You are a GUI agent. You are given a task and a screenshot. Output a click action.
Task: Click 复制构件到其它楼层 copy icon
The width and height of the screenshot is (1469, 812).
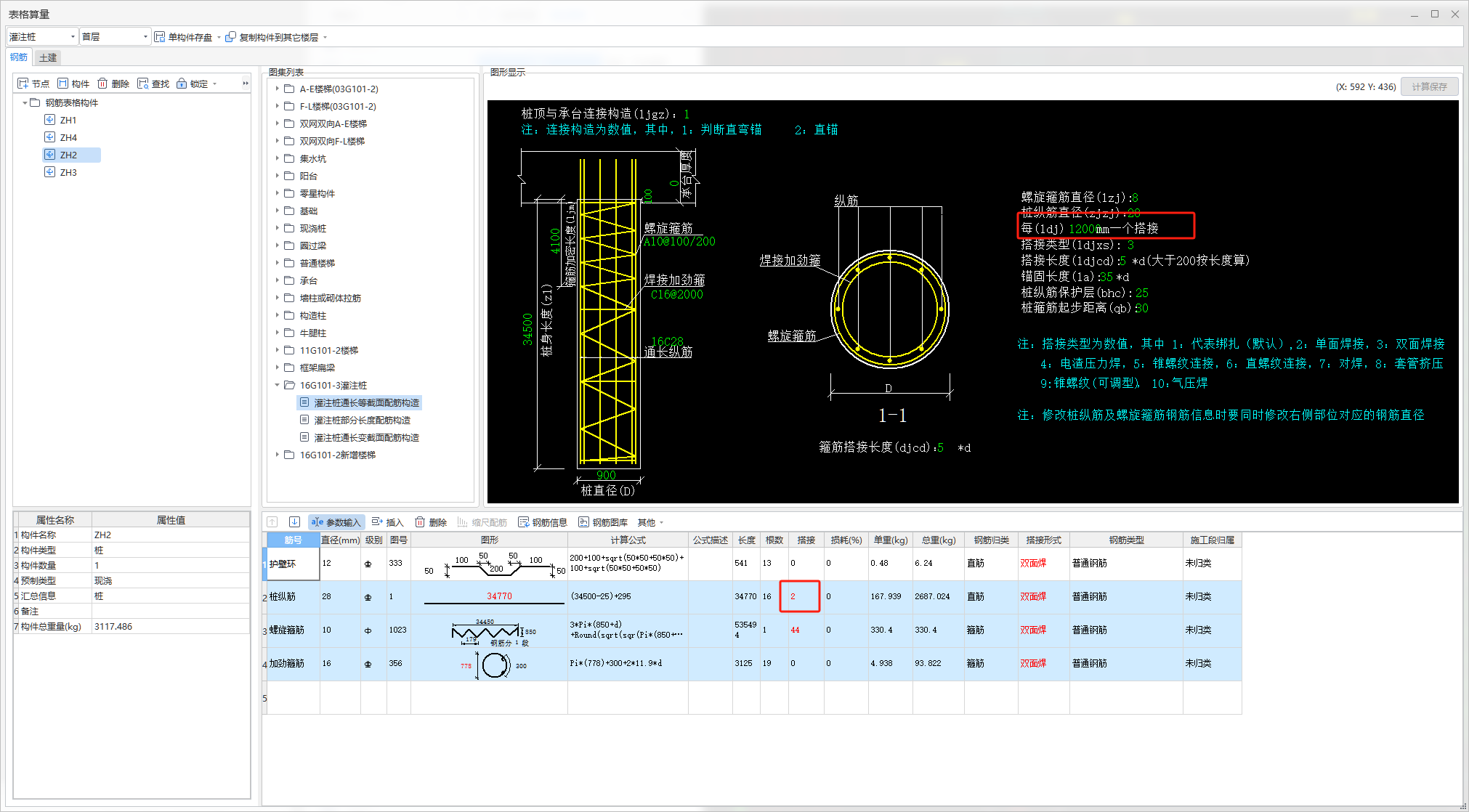coord(231,36)
